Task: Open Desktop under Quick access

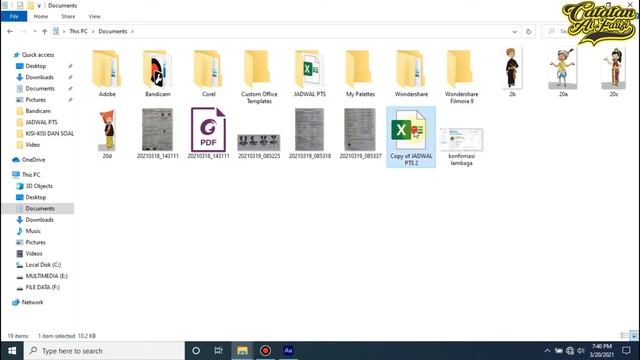Action: (36, 66)
